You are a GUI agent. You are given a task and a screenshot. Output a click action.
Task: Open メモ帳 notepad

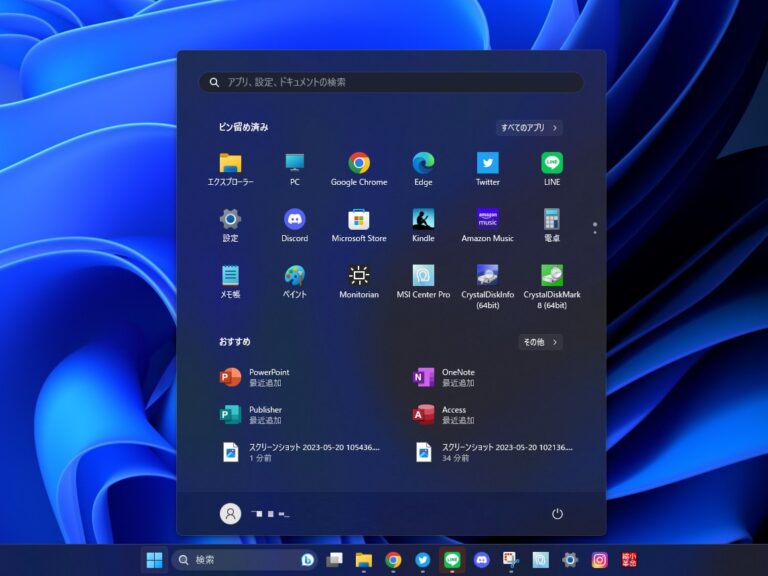pos(230,282)
